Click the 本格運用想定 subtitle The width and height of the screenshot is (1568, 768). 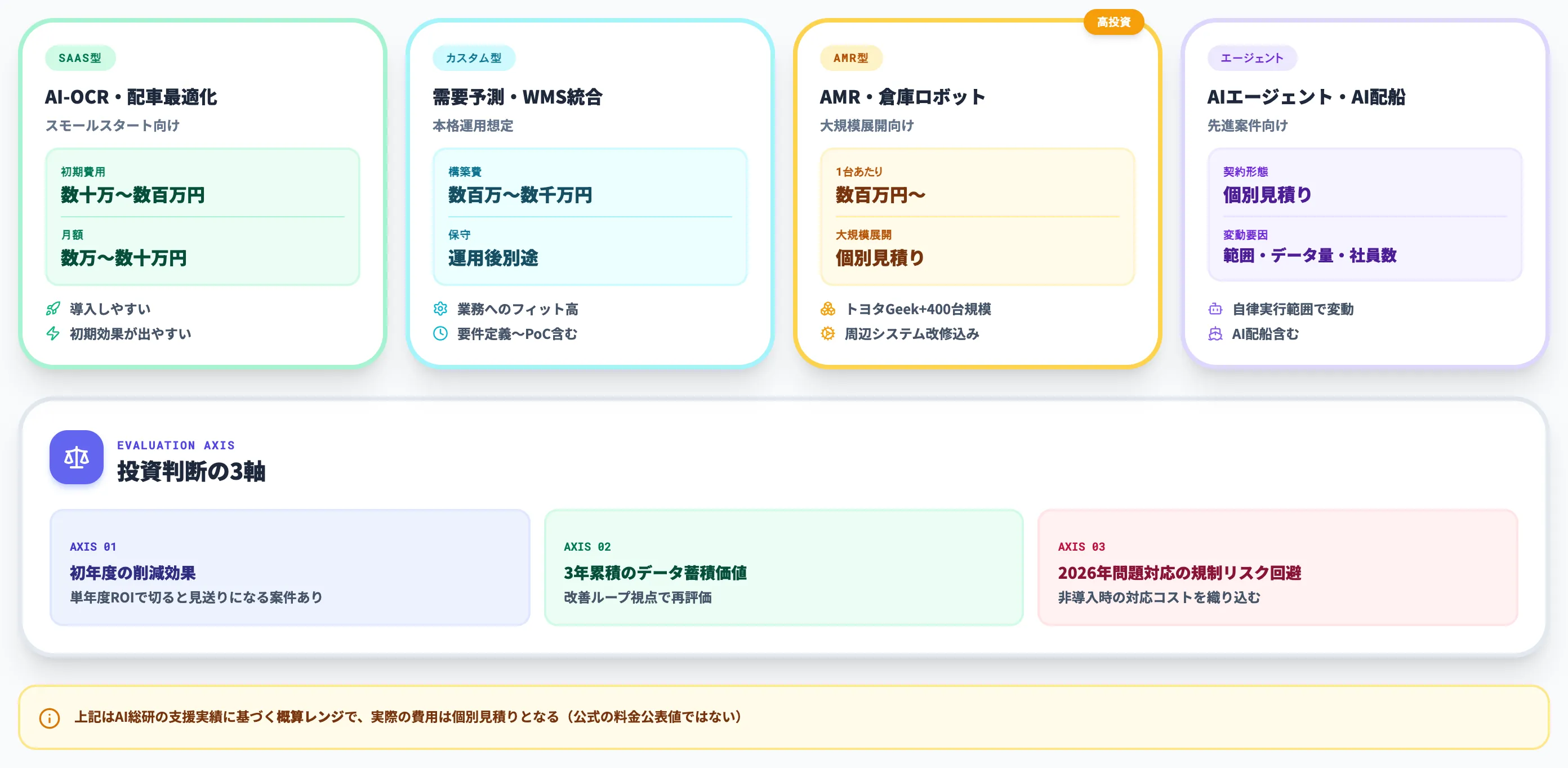coord(473,126)
